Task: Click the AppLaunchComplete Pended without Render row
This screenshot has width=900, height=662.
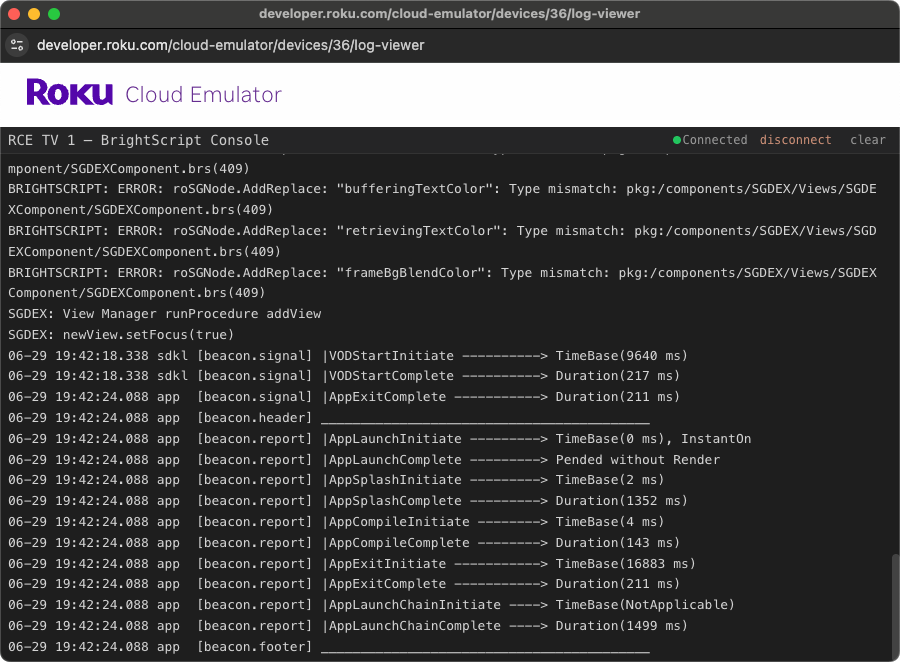Action: click(364, 460)
